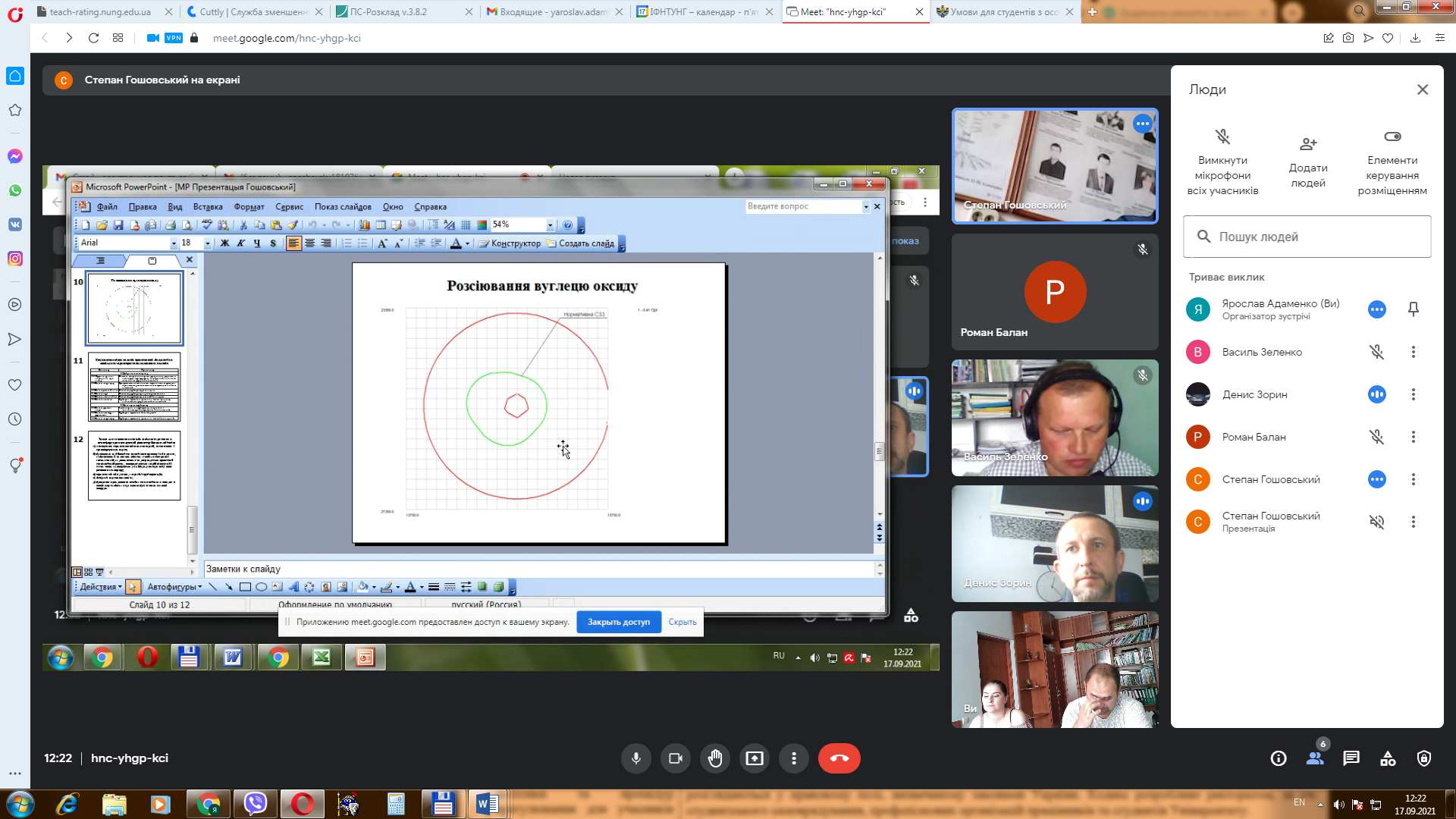Open the Word icon in Windows taskbar
This screenshot has width=1456, height=819.
click(x=487, y=804)
